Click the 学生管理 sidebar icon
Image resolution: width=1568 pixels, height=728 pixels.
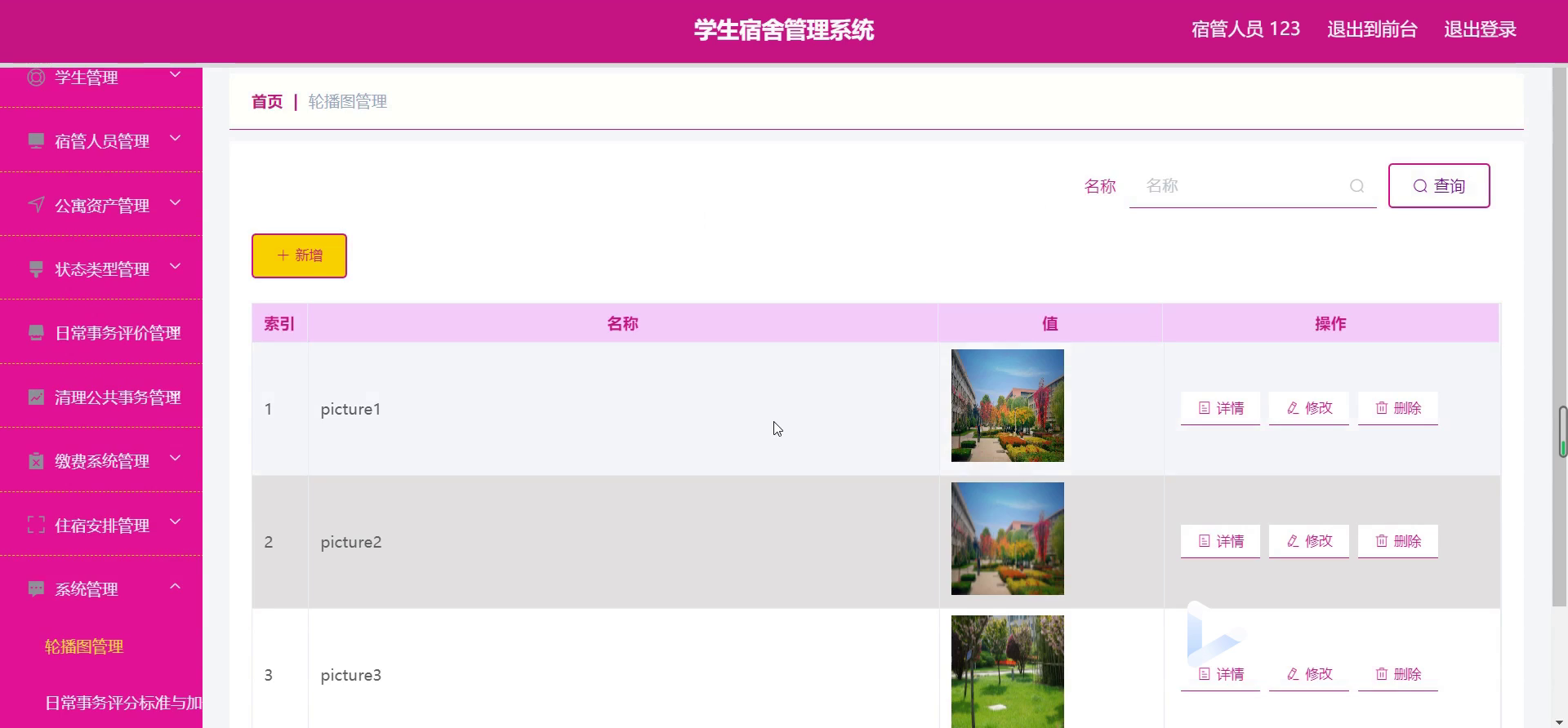36,77
